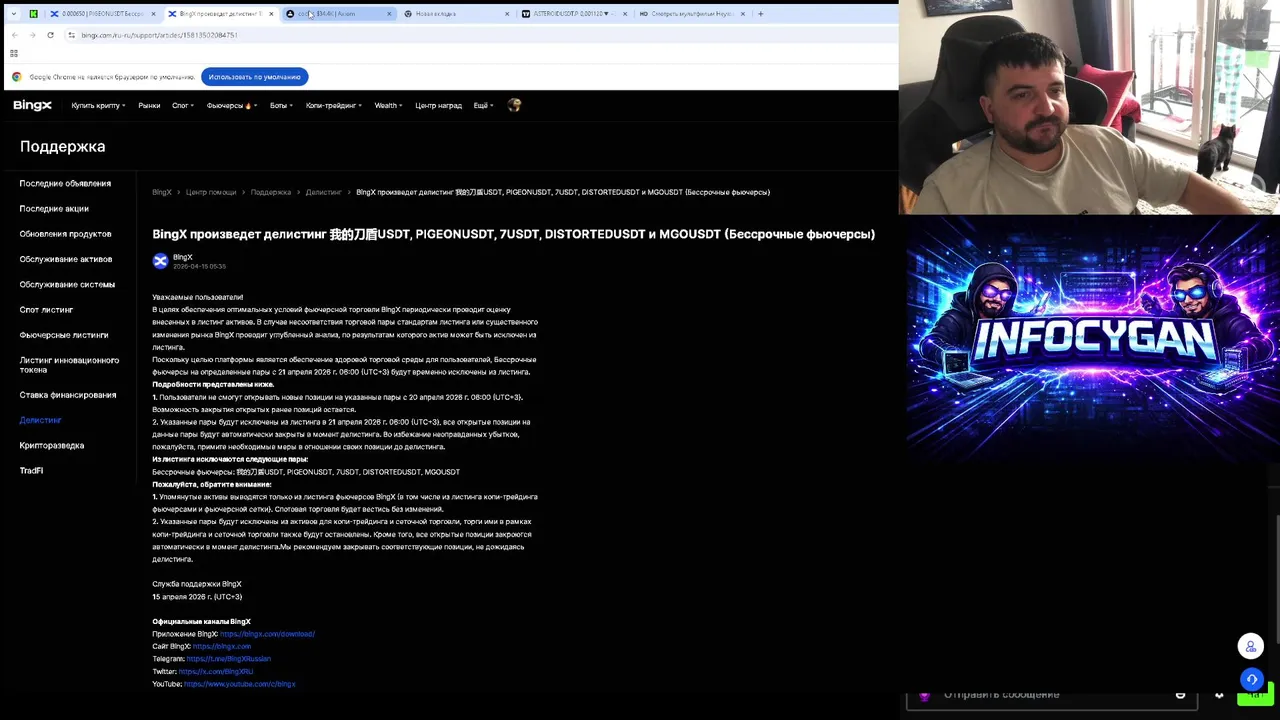Click the site info icon in the address bar

click(71, 35)
